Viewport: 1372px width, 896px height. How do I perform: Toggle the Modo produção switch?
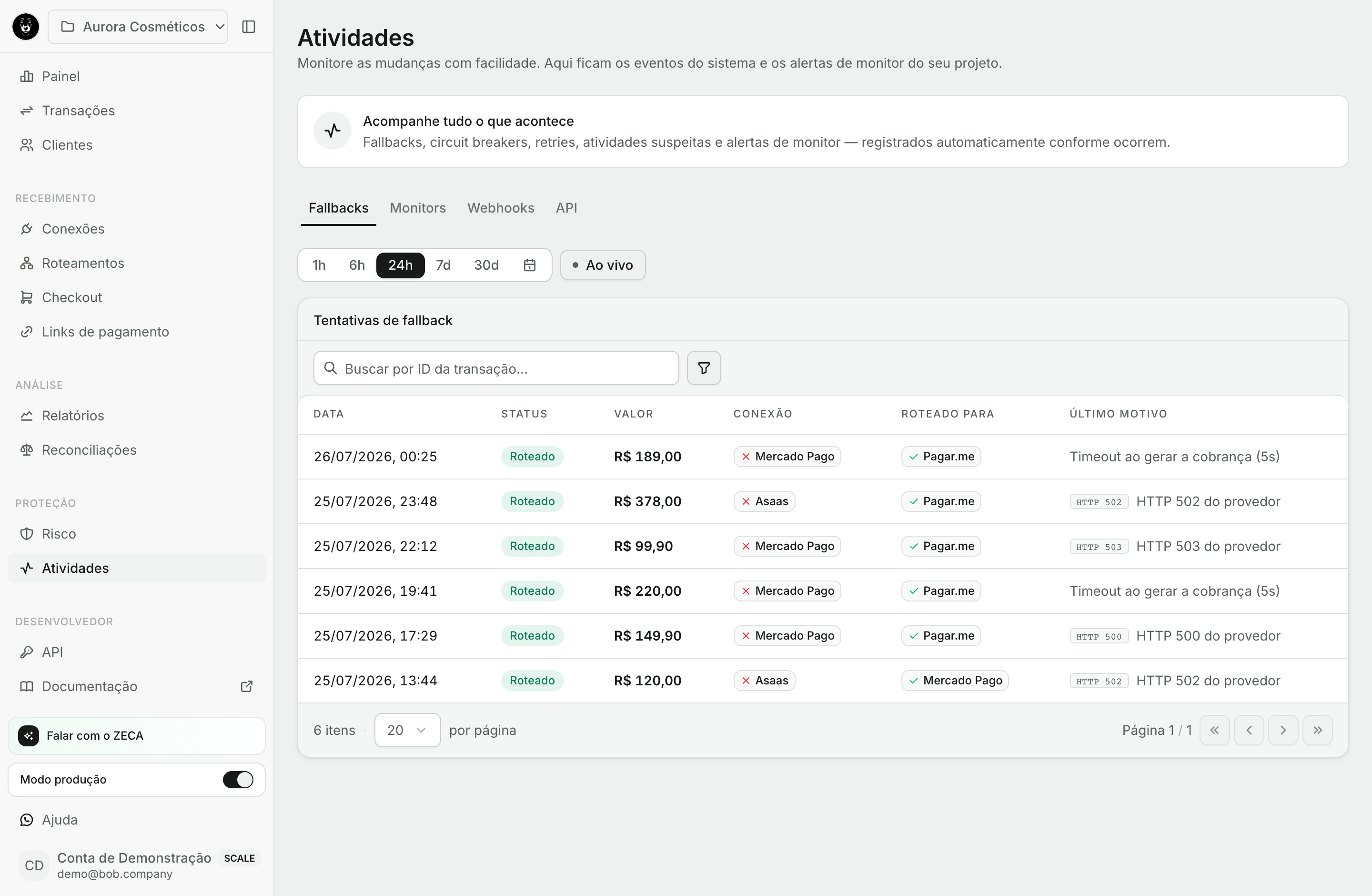pos(238,780)
